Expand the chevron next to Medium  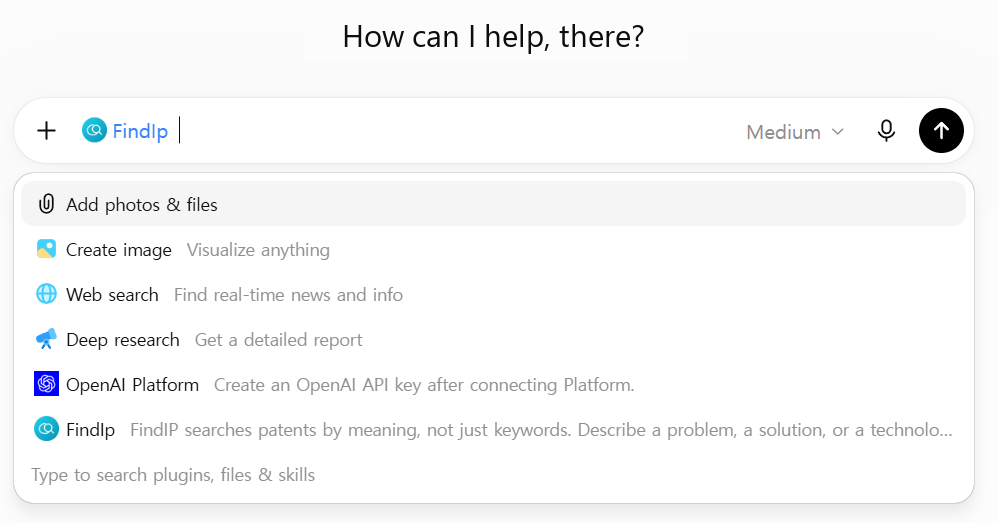click(838, 132)
